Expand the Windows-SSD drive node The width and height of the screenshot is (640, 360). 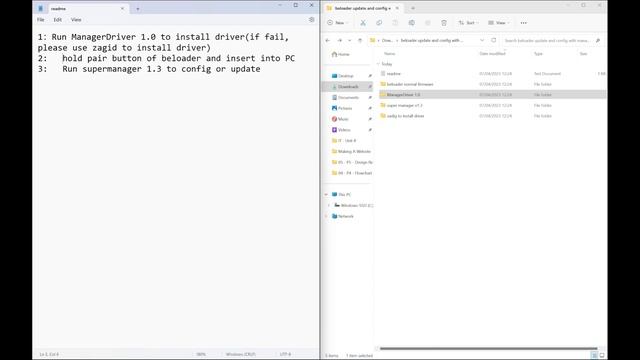329,205
